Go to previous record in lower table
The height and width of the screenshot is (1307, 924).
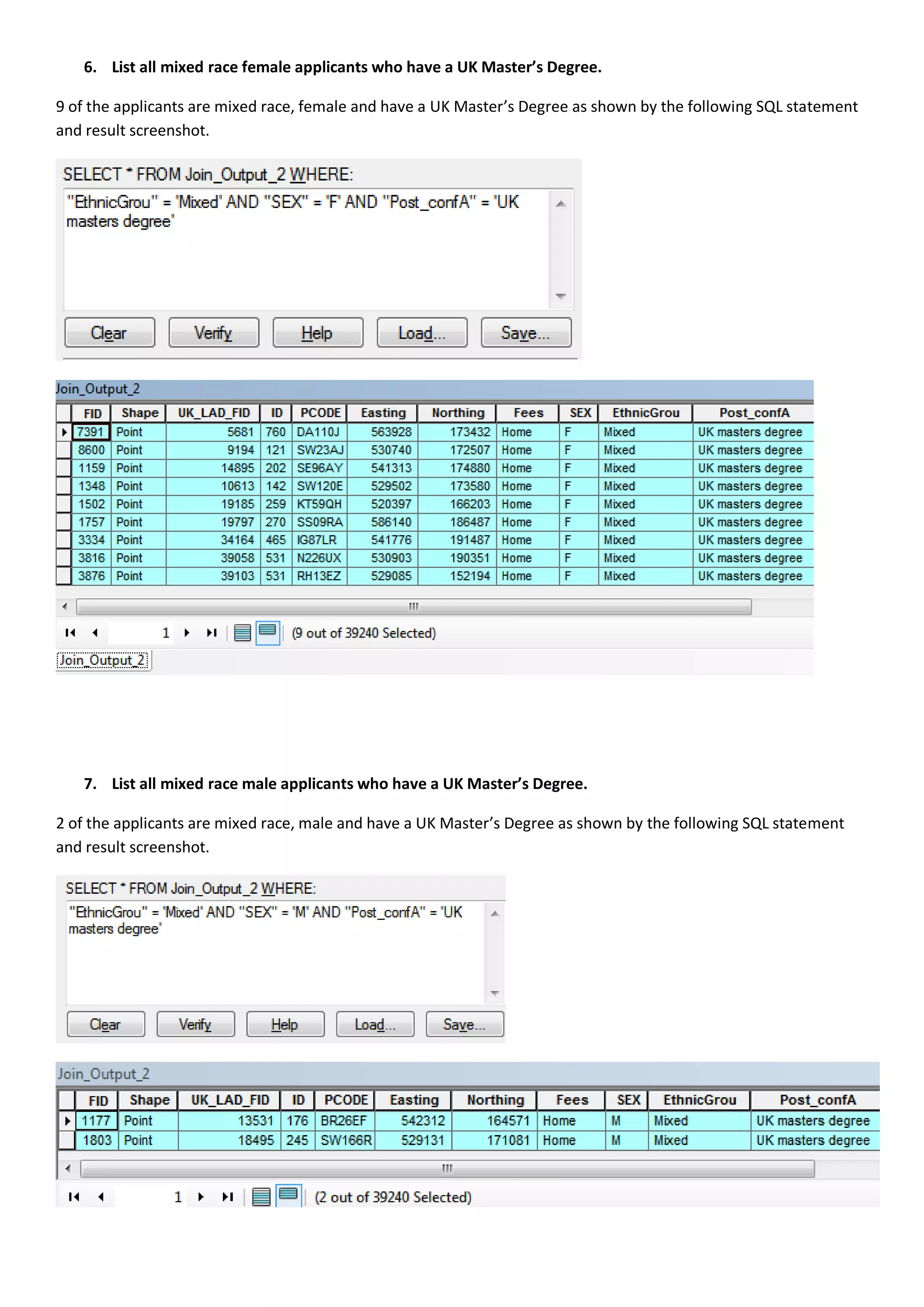click(x=101, y=1196)
